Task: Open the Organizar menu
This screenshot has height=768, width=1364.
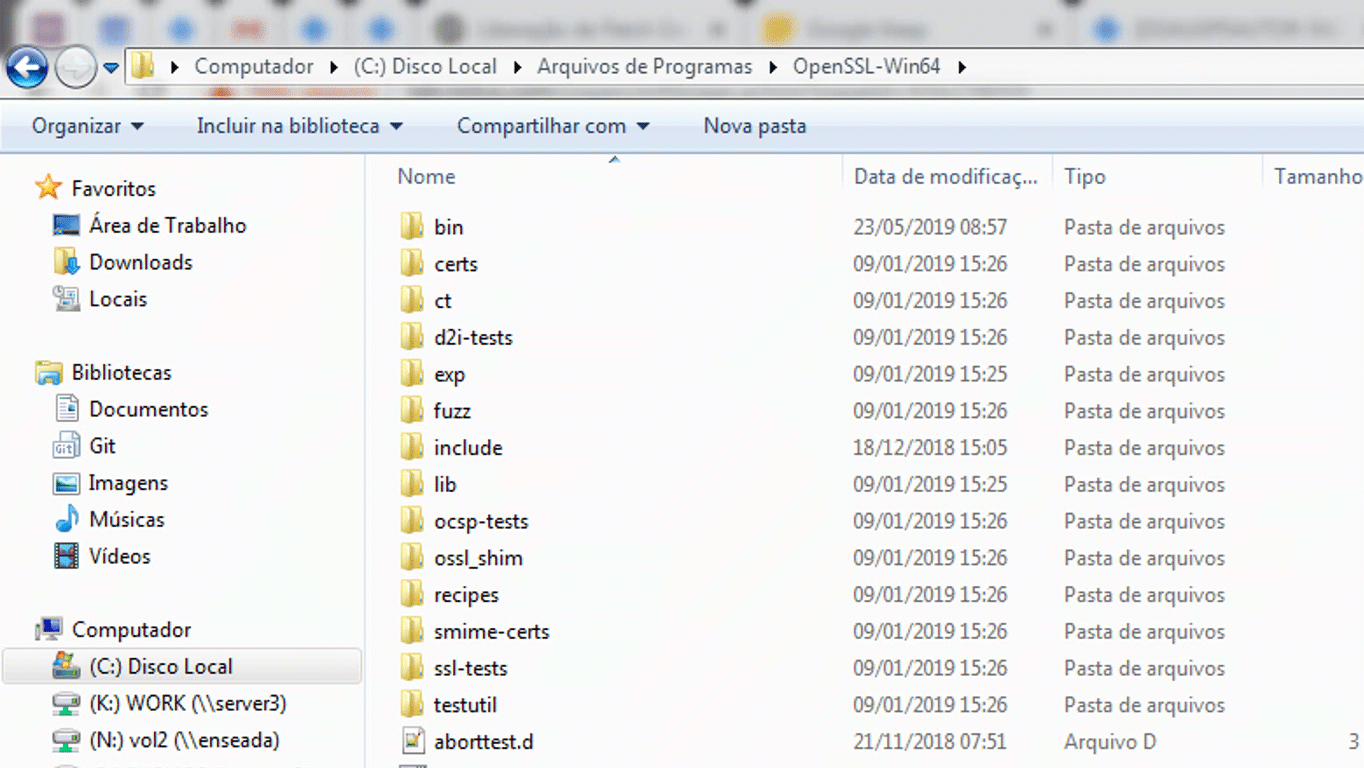Action: [88, 126]
